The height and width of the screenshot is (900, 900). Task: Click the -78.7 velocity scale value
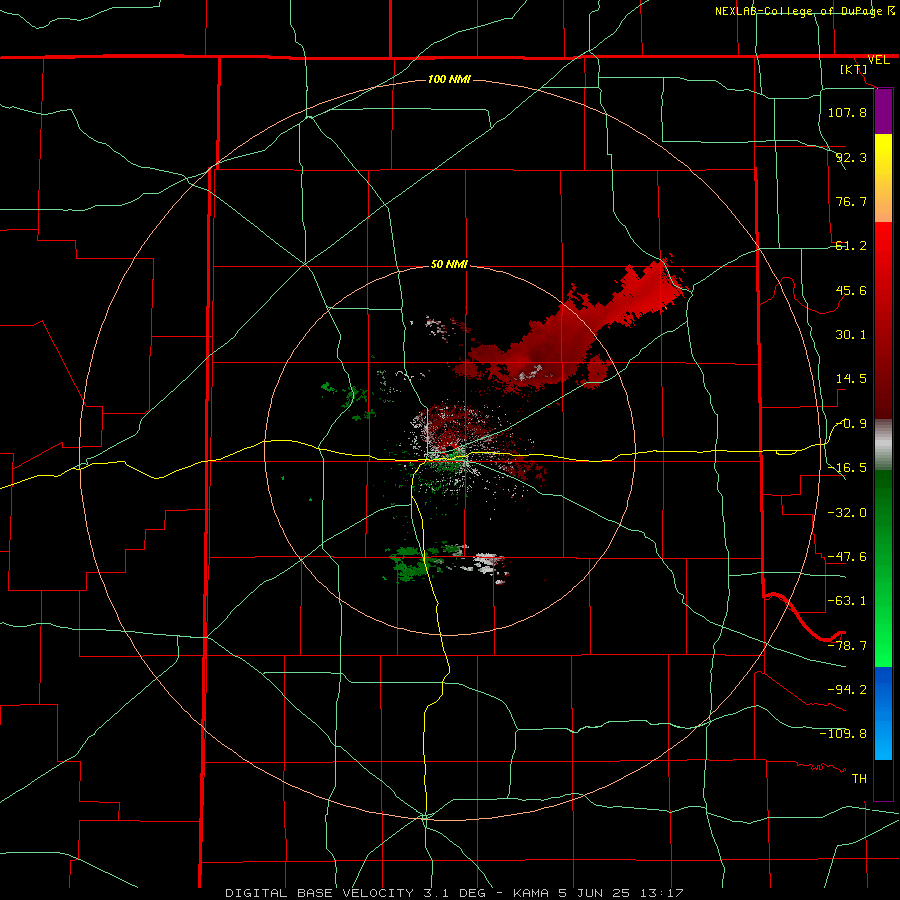(x=847, y=646)
